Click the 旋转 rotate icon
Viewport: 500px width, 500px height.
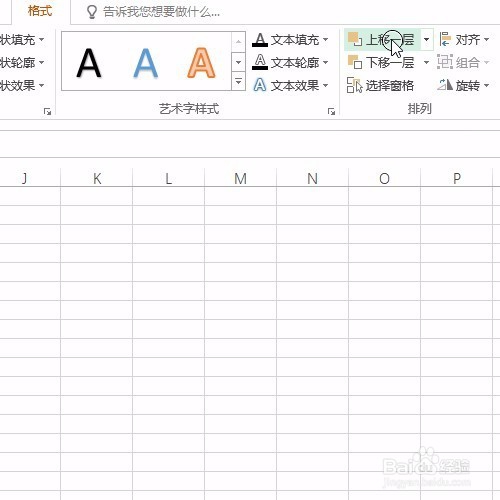[x=445, y=85]
